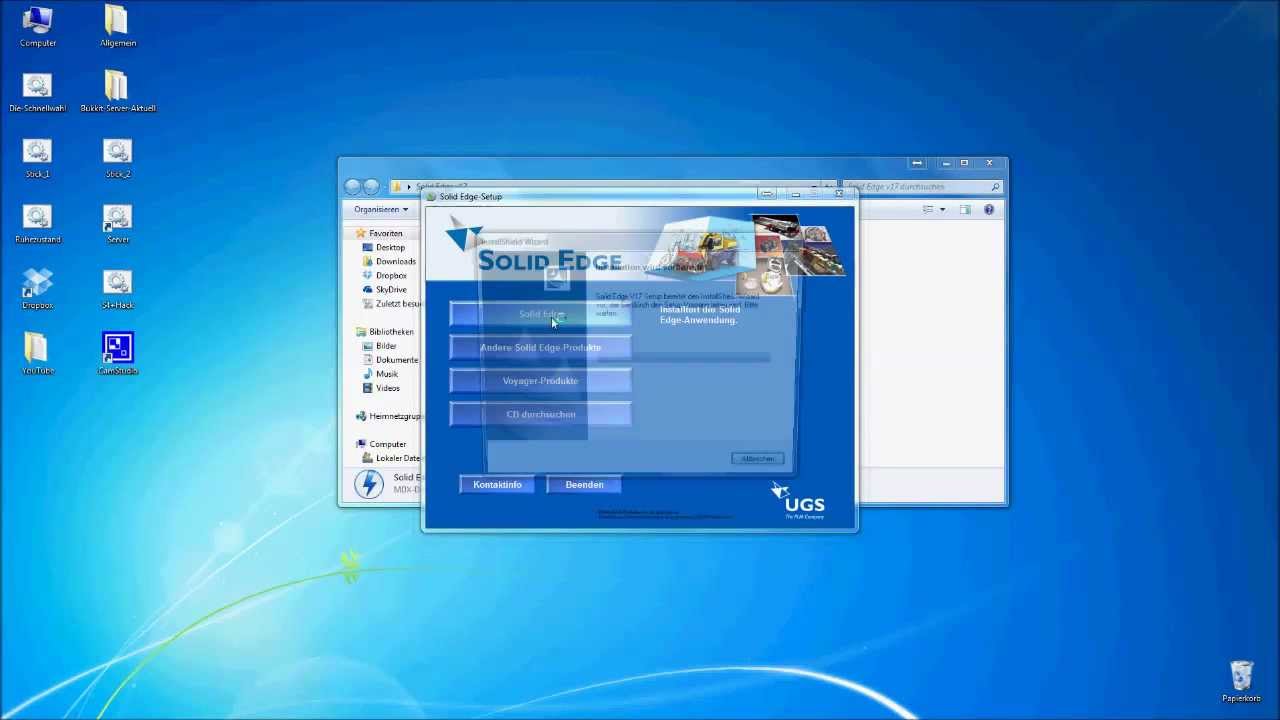Click the Explorer back navigation arrow

352,186
